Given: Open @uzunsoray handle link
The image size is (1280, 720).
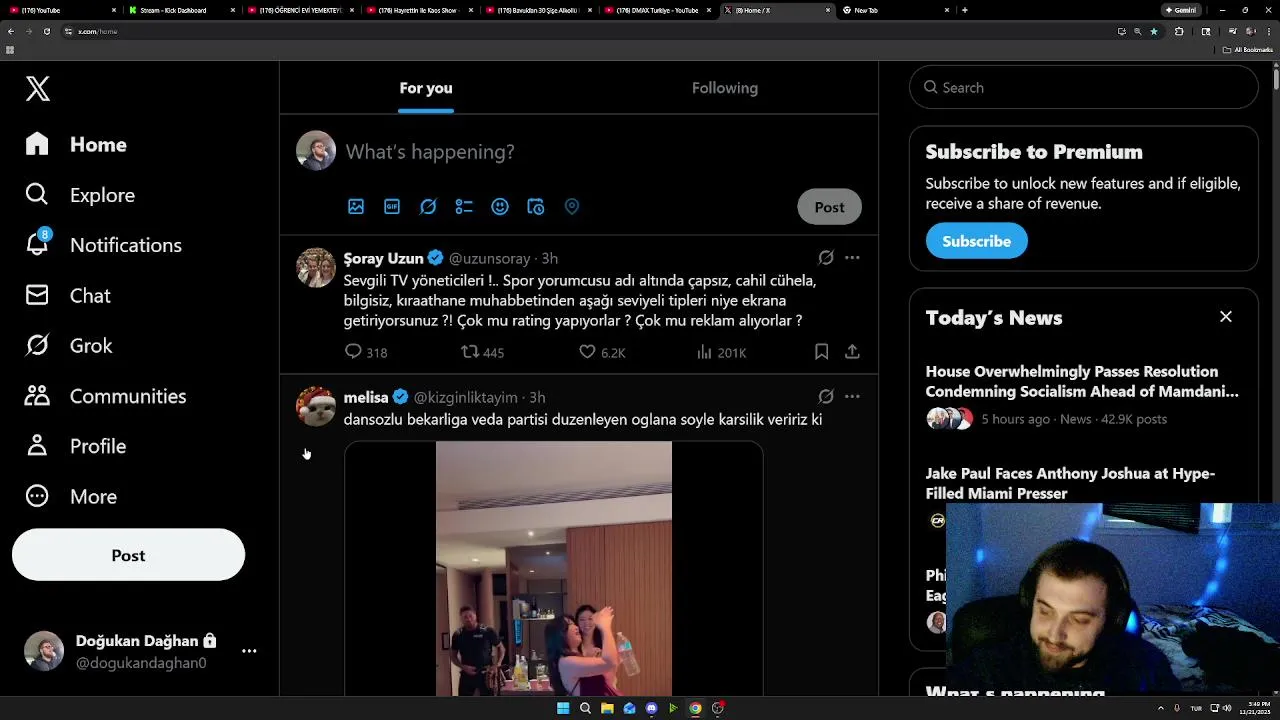Looking at the screenshot, I should coord(489,258).
